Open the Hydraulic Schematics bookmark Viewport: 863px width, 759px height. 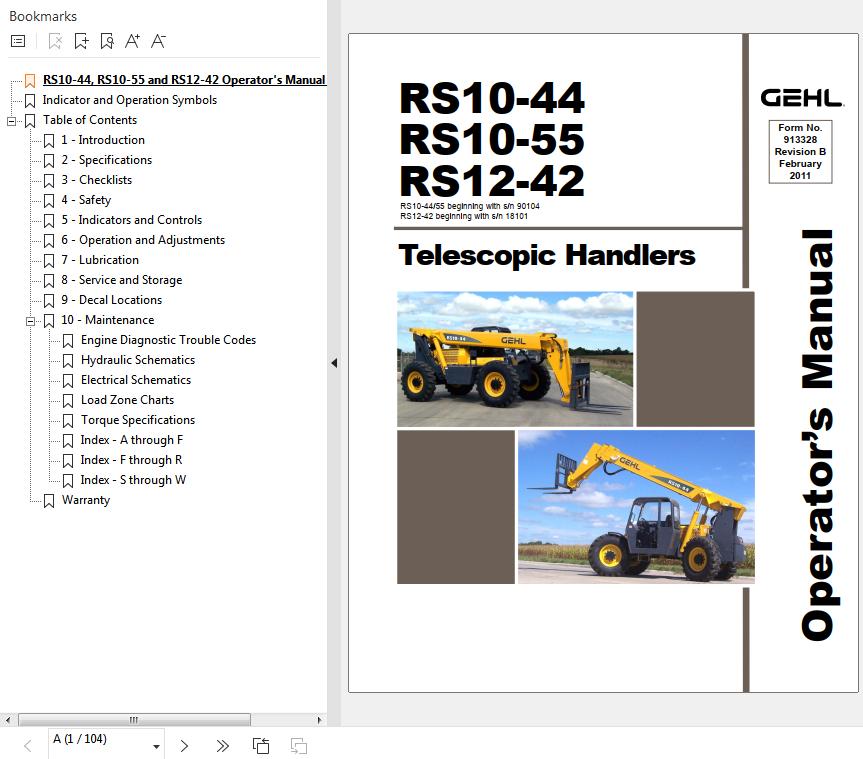click(137, 360)
